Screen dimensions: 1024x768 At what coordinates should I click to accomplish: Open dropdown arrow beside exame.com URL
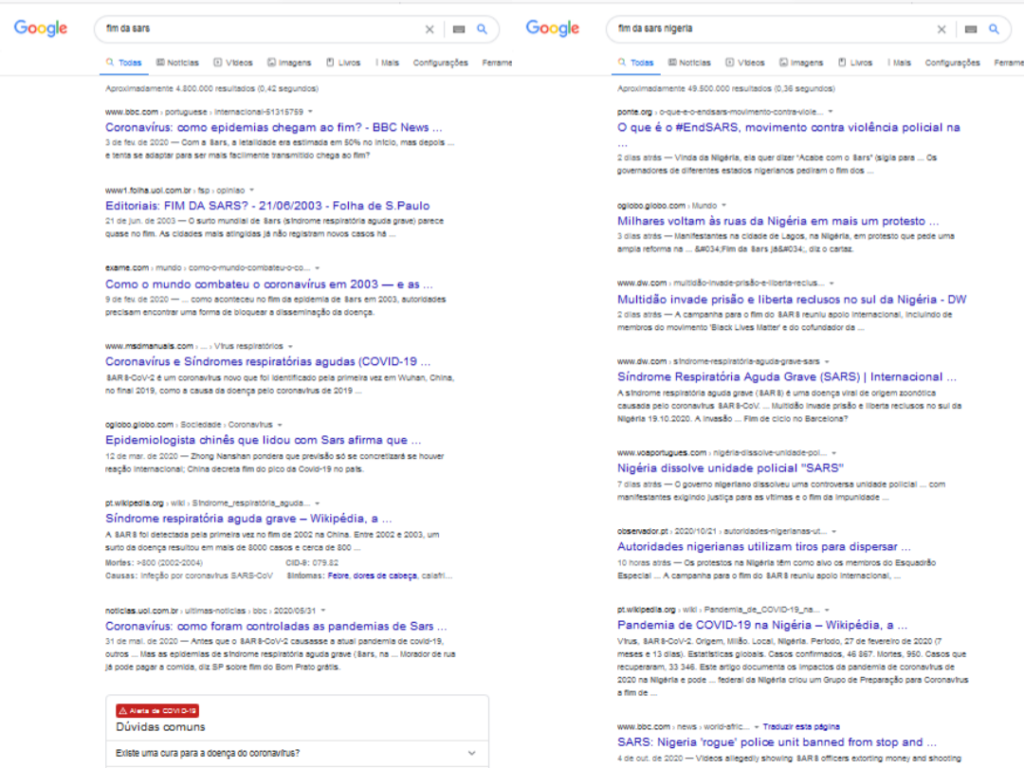317,268
